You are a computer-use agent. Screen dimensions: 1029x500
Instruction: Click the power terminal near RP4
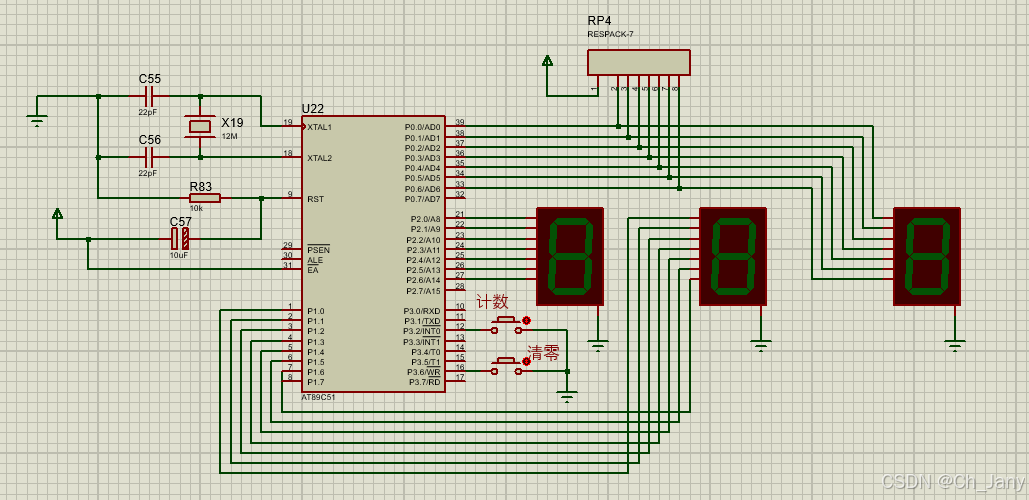tap(547, 62)
